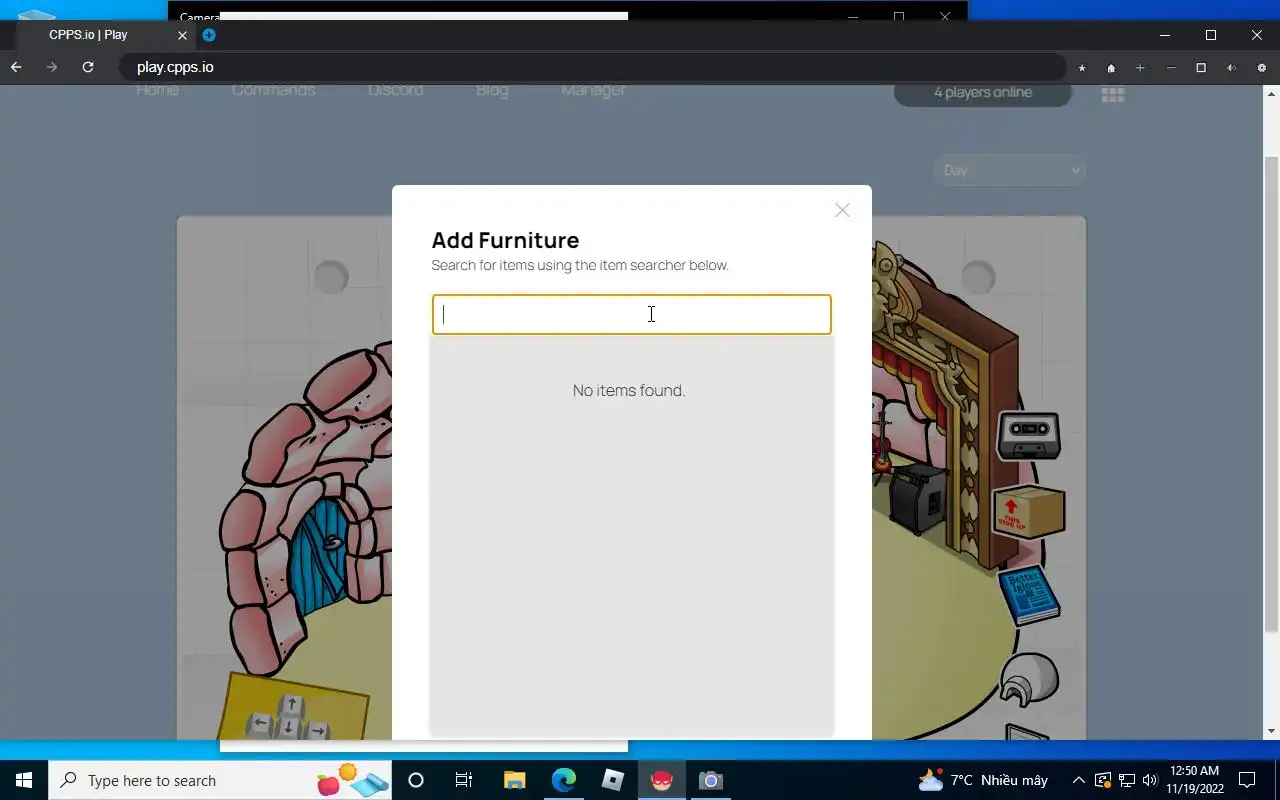Click the network icon in system tray
The image size is (1280, 800).
(x=1126, y=780)
